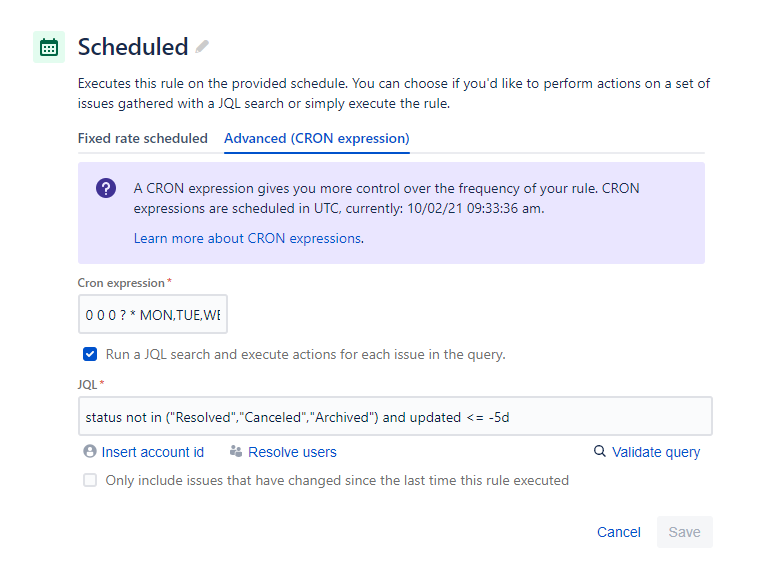Screen dimensions: 758x574
Task: Click the Save button
Action: tap(685, 532)
